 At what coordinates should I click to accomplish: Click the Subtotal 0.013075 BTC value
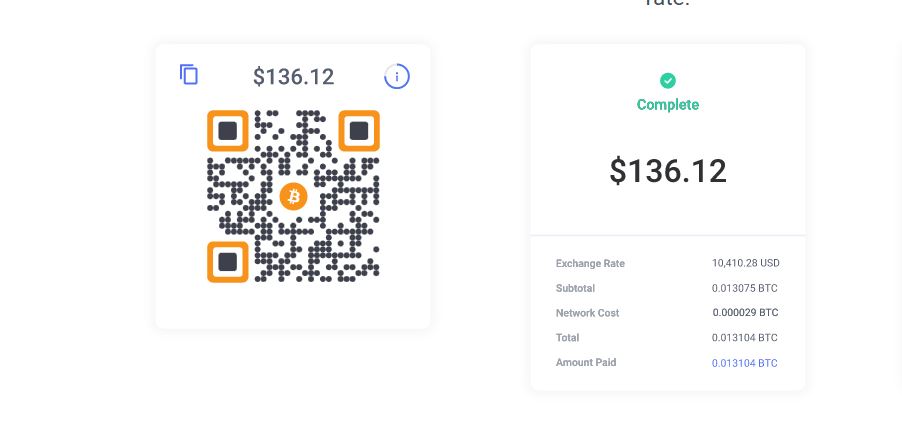coord(744,288)
